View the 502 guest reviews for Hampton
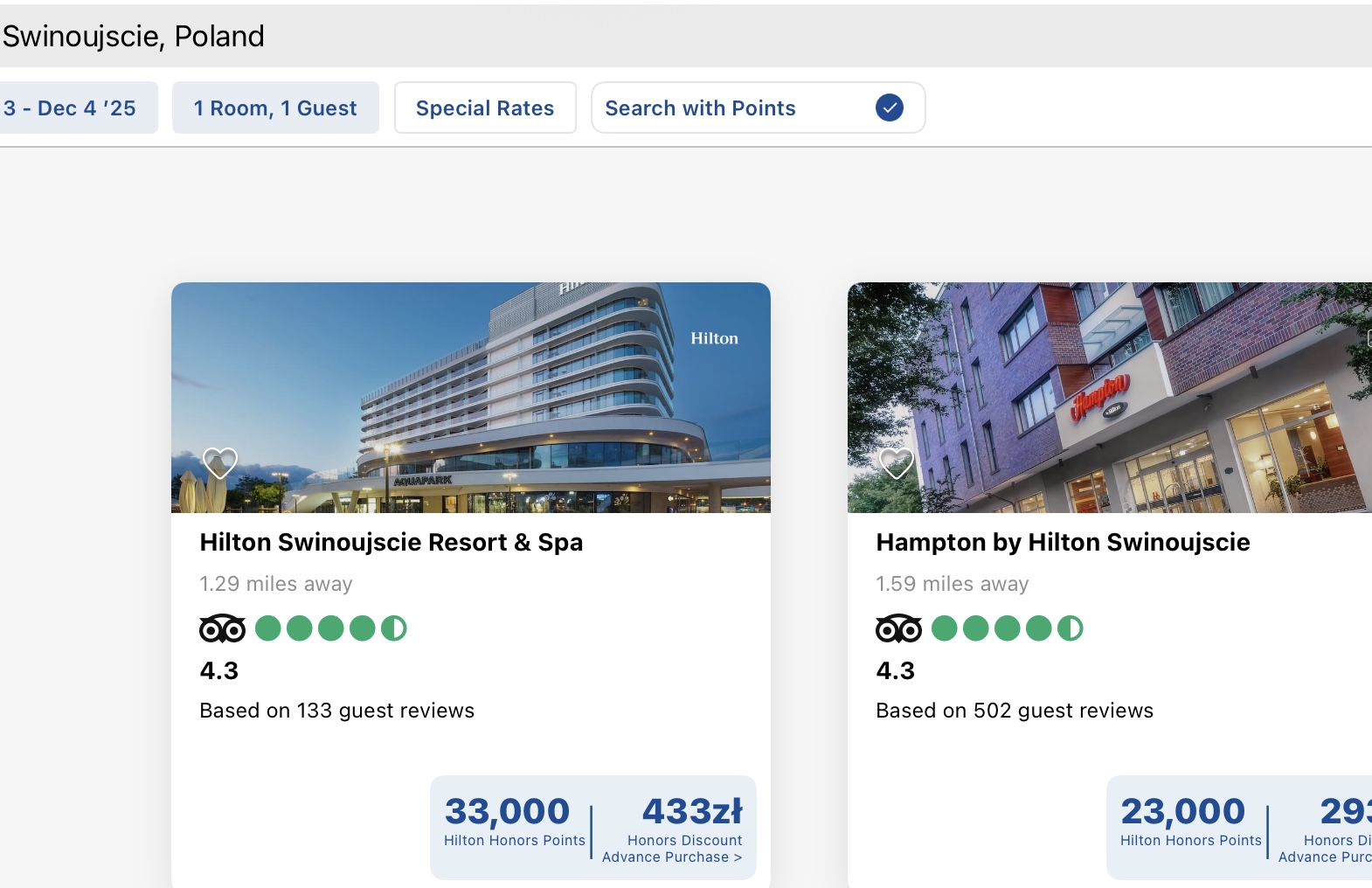Image resolution: width=1372 pixels, height=888 pixels. pyautogui.click(x=1015, y=711)
